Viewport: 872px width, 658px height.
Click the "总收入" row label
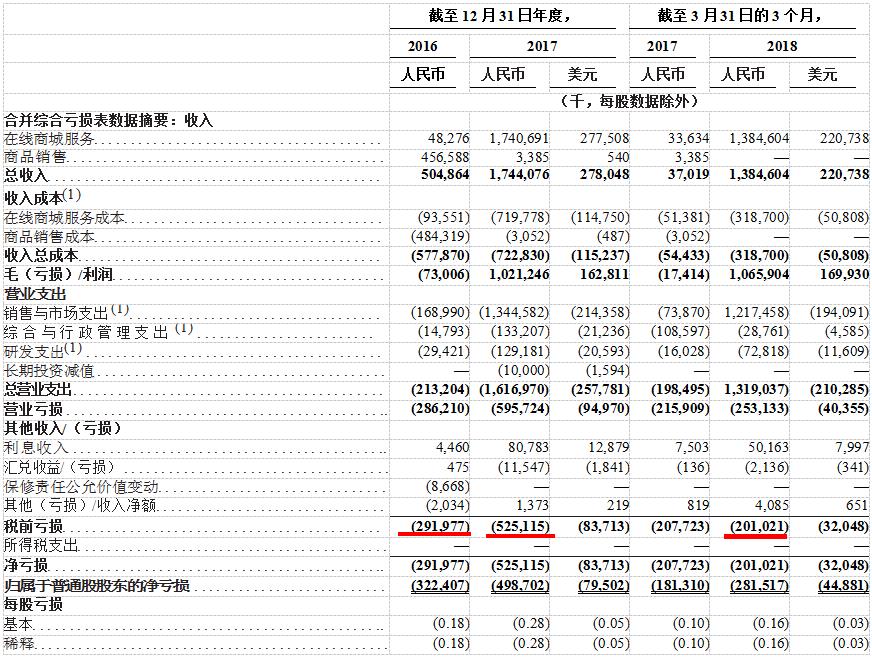point(26,175)
